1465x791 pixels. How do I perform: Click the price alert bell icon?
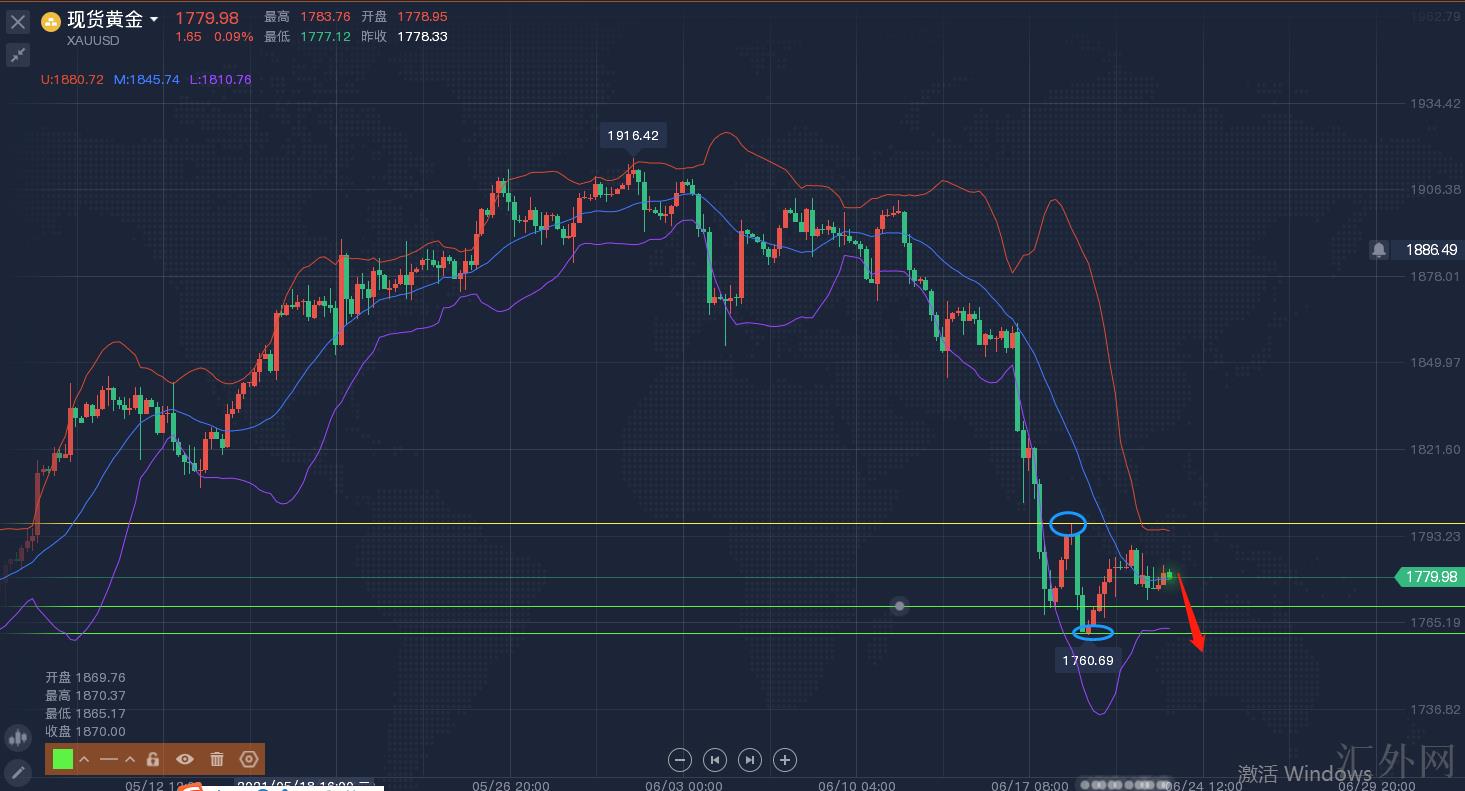tap(1379, 250)
